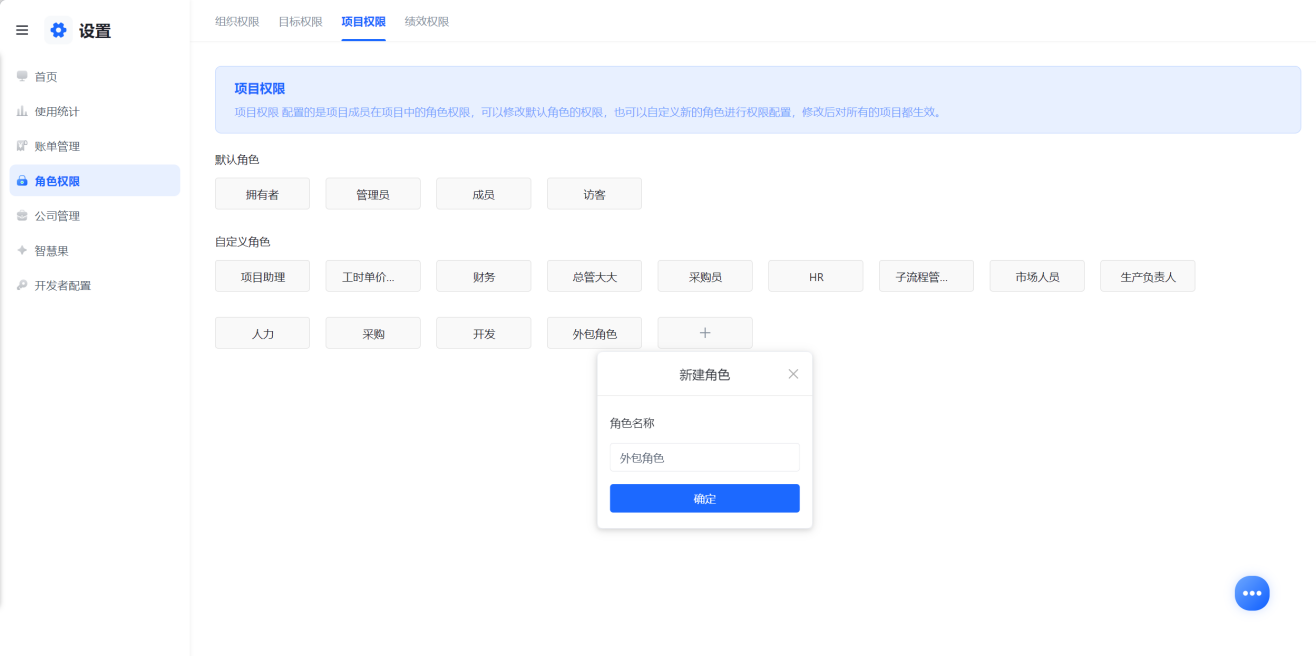Open 公司管理 in the sidebar
This screenshot has width=1316, height=656.
94,216
